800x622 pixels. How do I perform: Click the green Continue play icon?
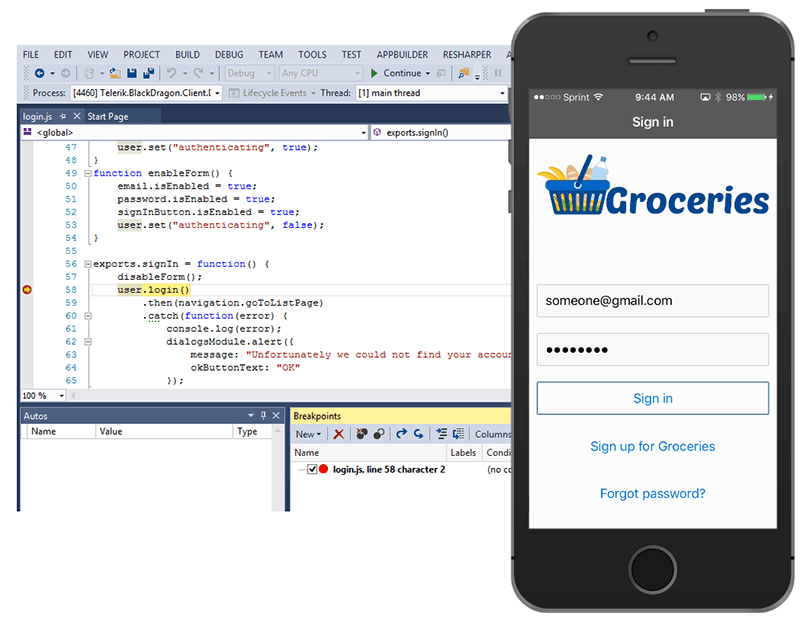click(x=374, y=73)
